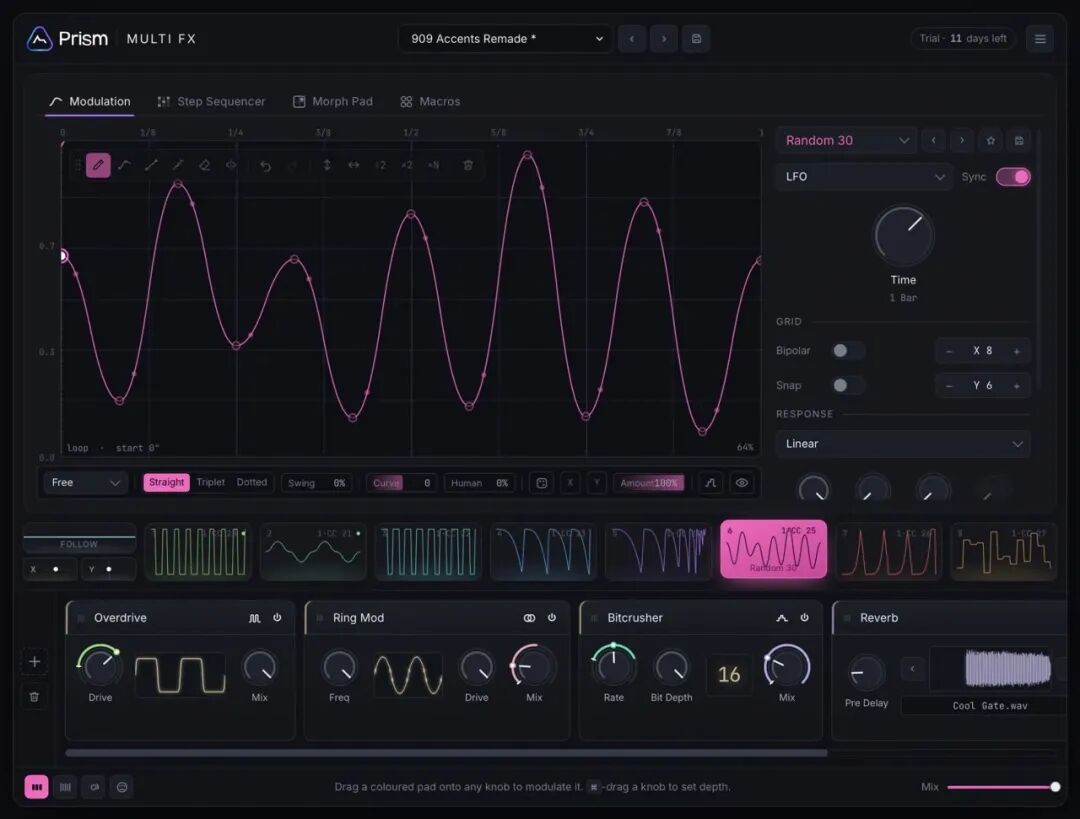The width and height of the screenshot is (1080, 819).
Task: Open the 909 Accents Remade preset dropdown
Action: point(506,39)
